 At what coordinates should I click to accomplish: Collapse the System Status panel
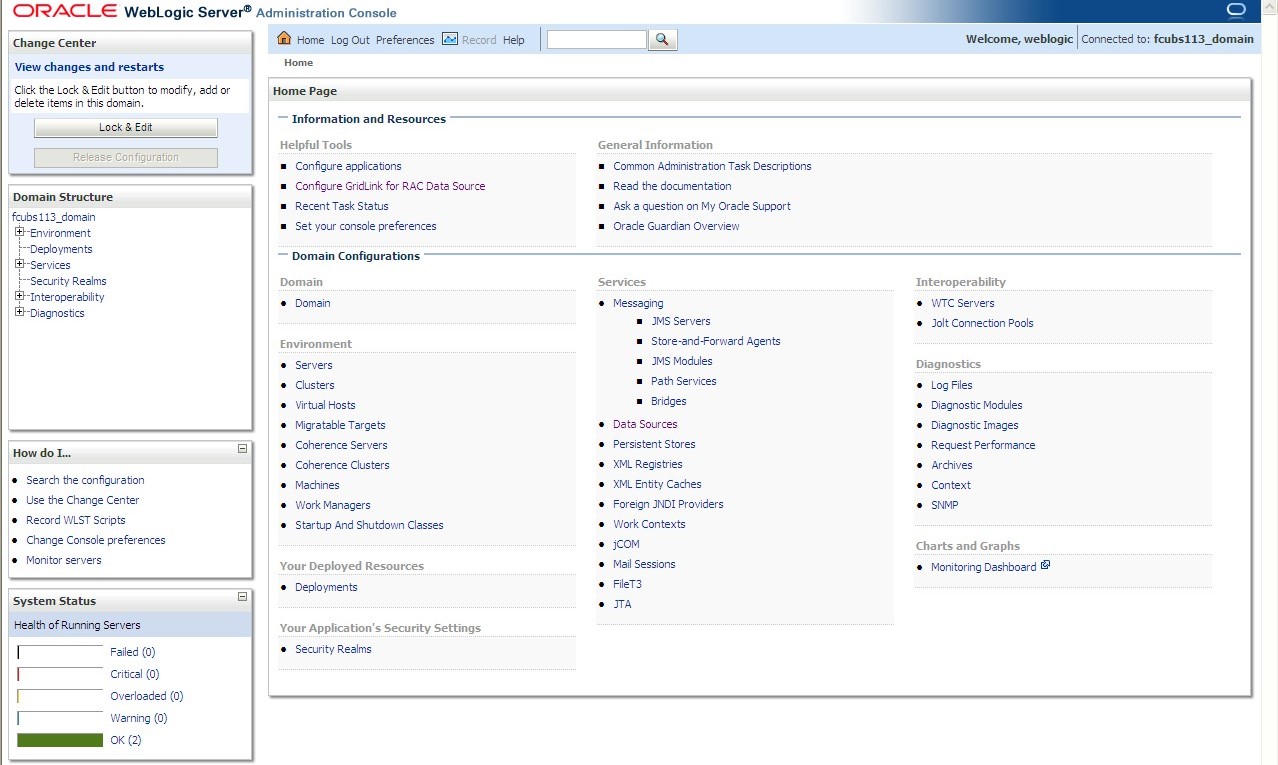tap(242, 597)
